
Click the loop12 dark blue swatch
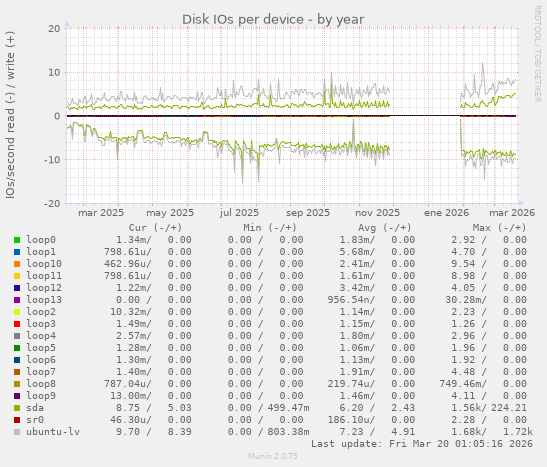coord(17,288)
